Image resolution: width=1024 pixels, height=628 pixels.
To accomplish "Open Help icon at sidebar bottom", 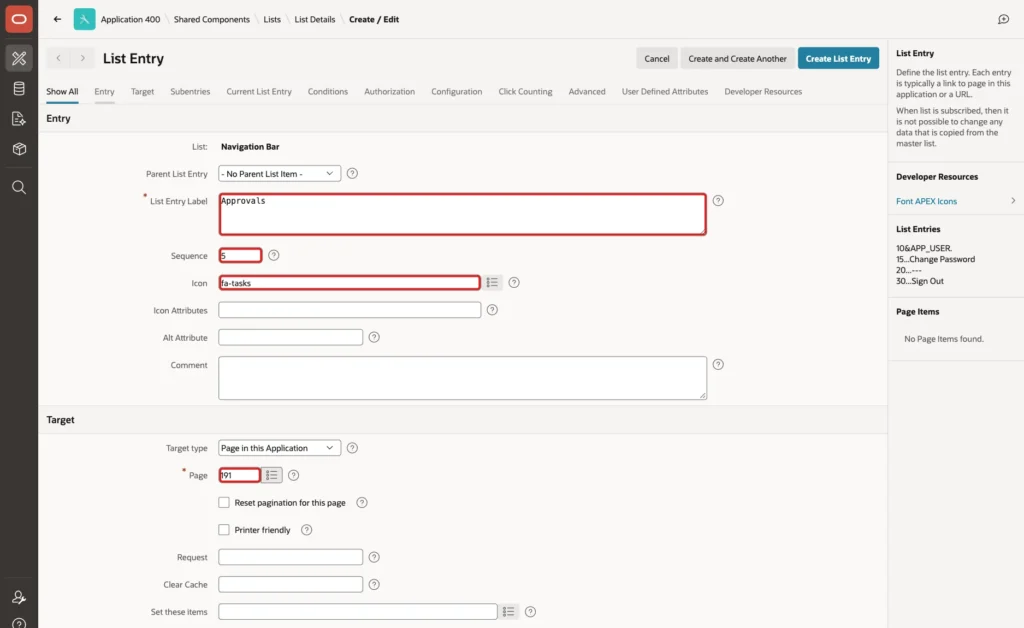I will [19, 623].
